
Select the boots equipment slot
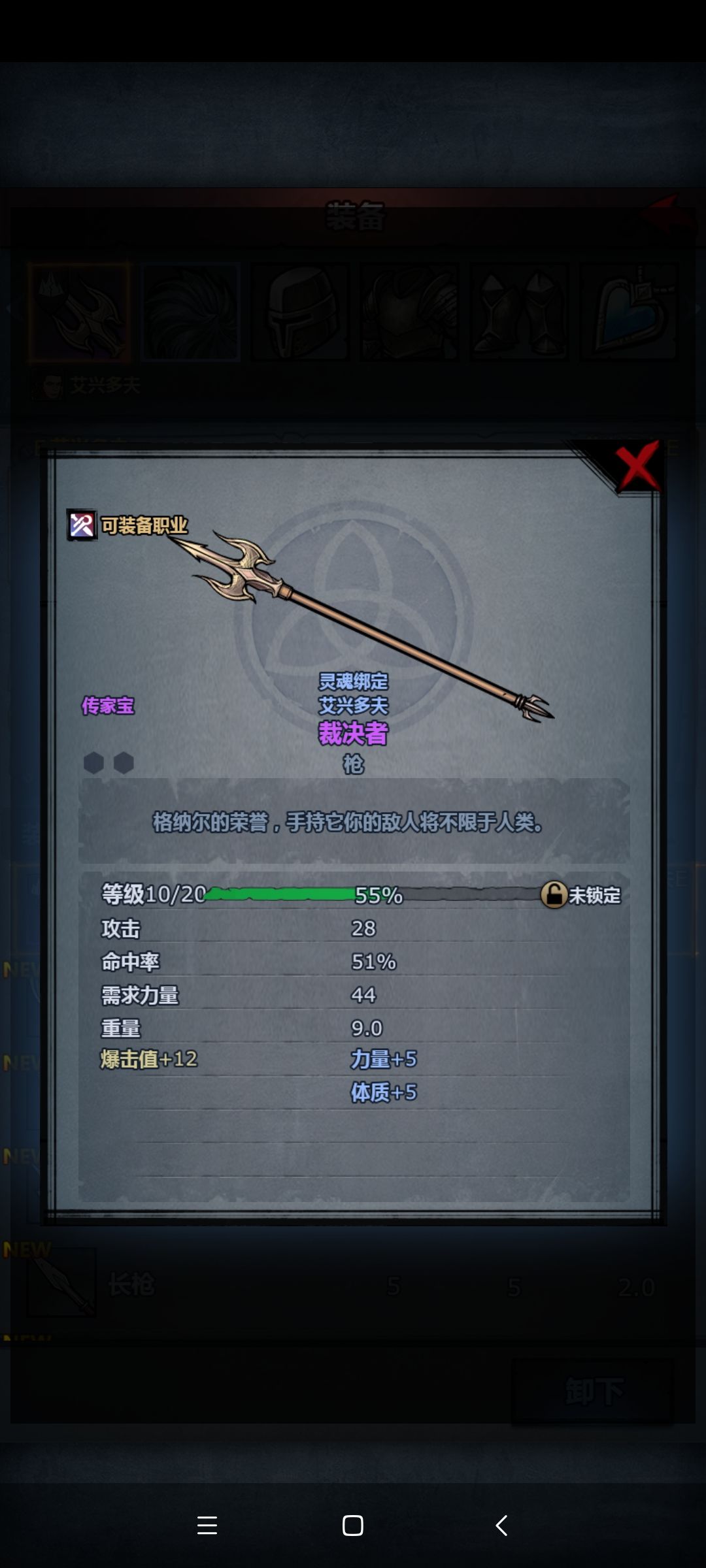(520, 312)
